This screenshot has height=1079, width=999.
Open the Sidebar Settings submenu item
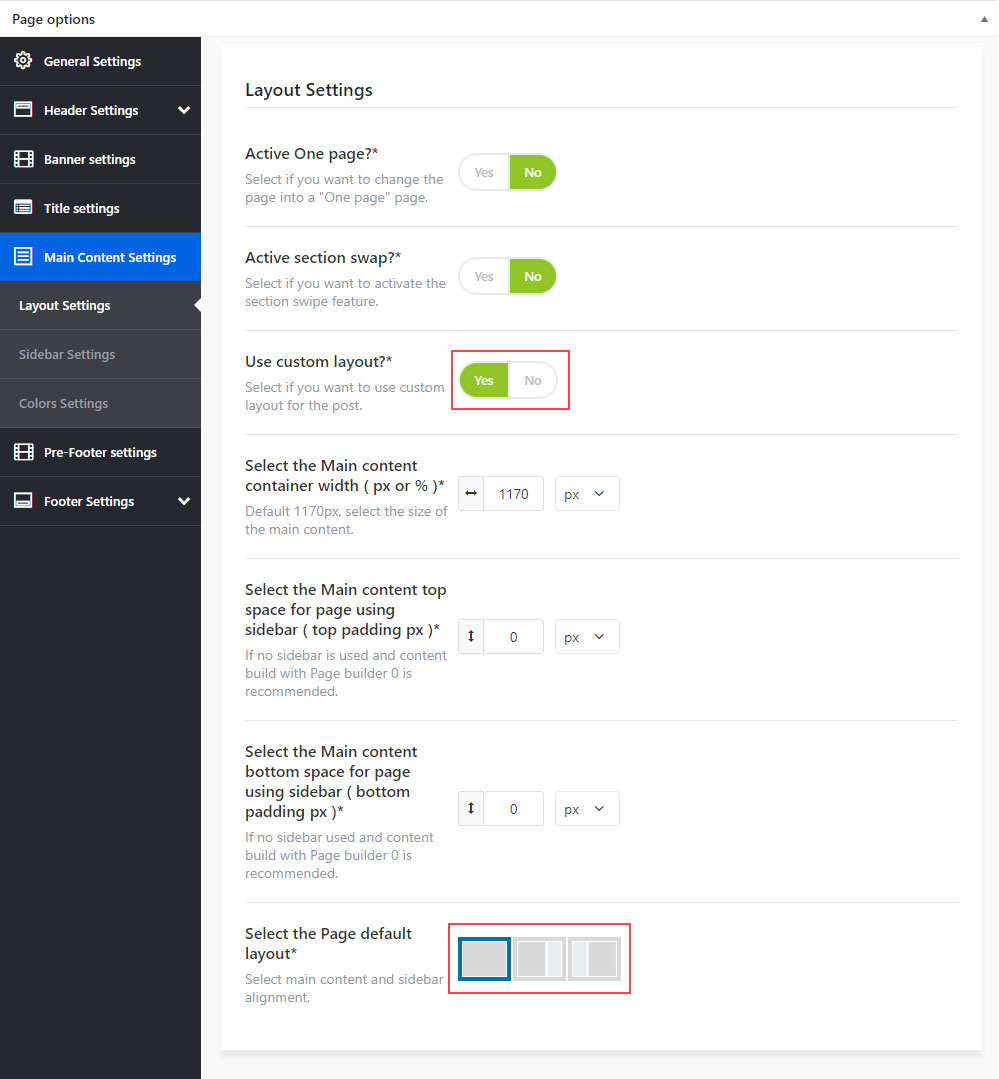coord(67,354)
